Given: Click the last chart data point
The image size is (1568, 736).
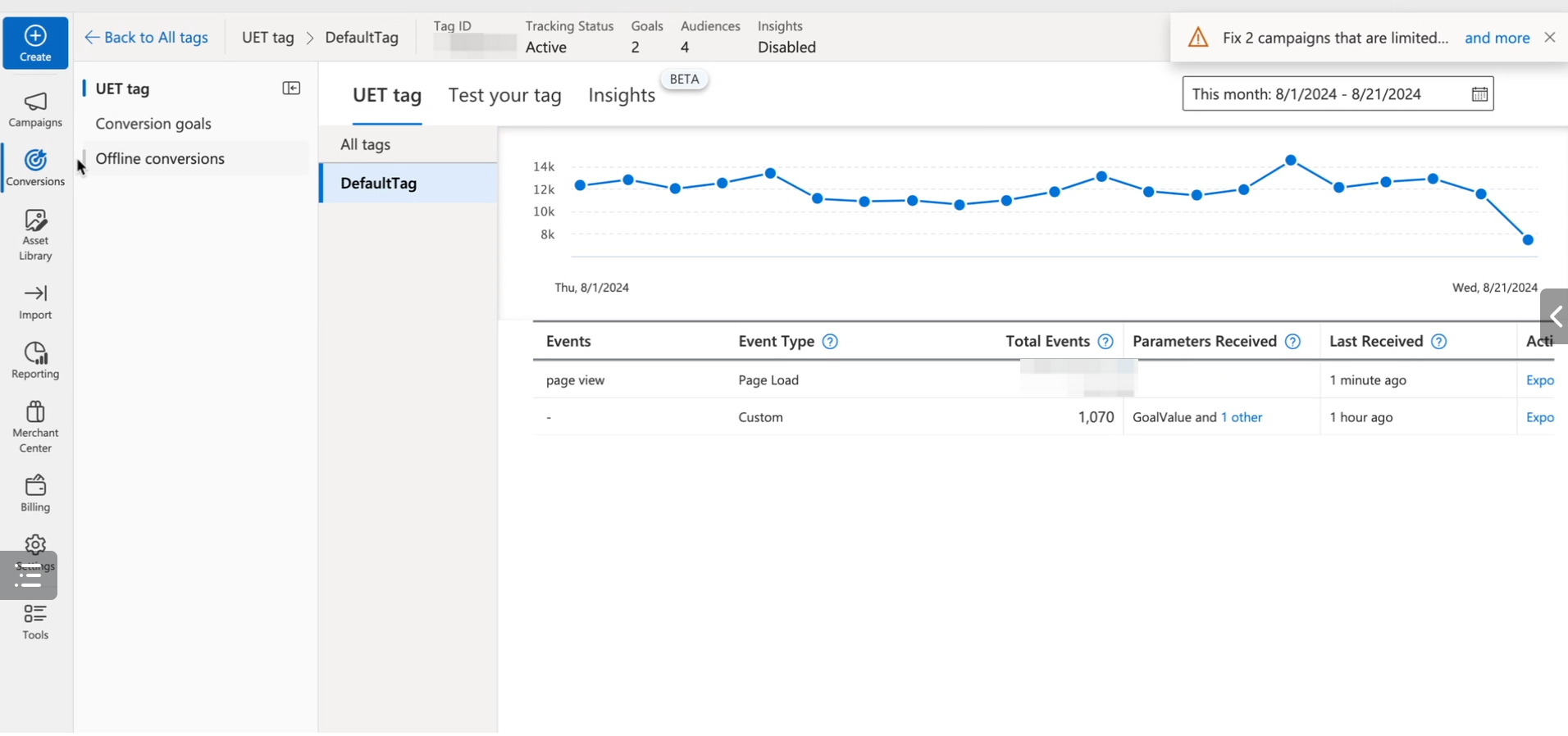Looking at the screenshot, I should pos(1528,240).
